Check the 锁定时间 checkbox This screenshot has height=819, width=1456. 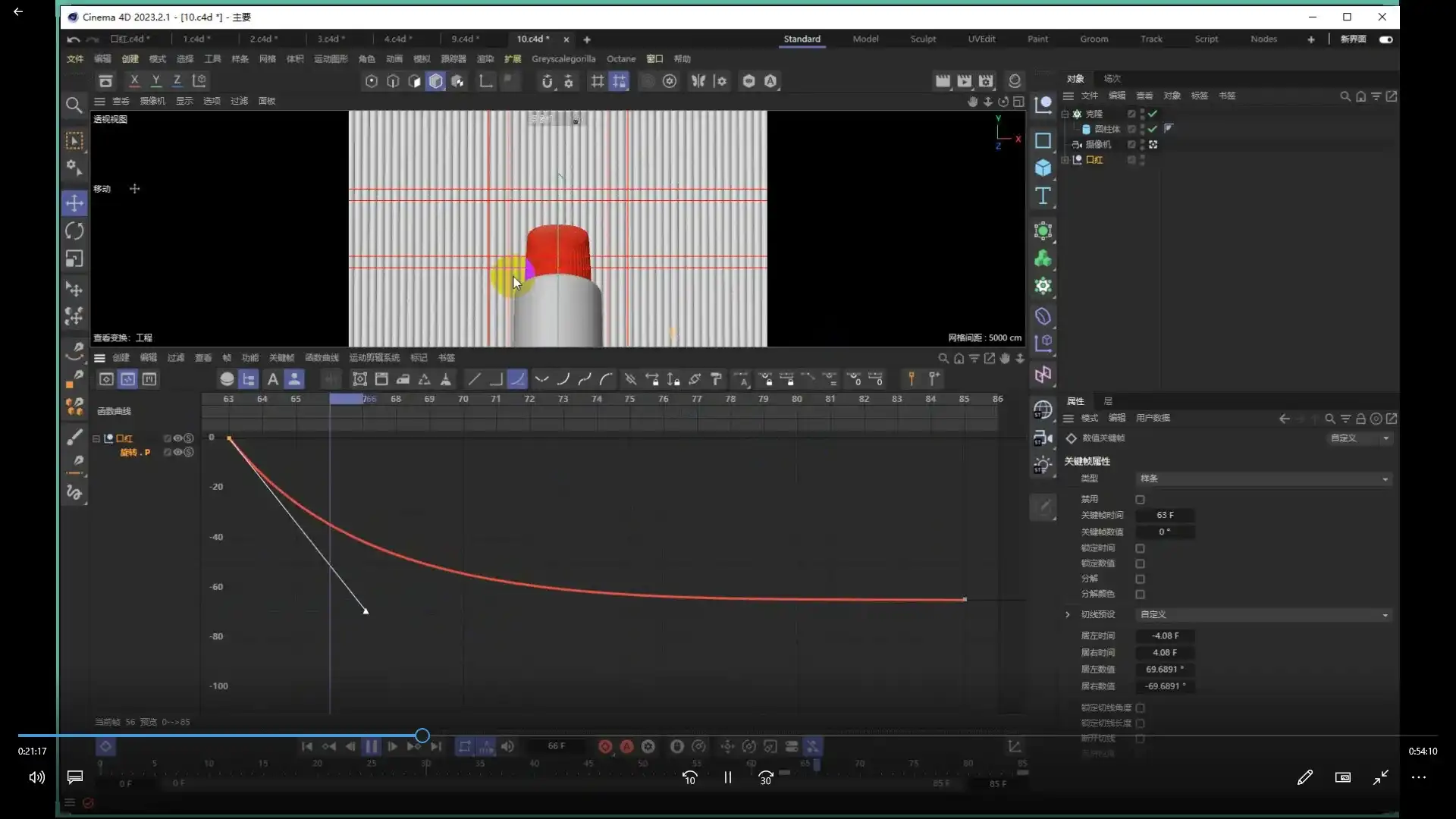pyautogui.click(x=1140, y=548)
